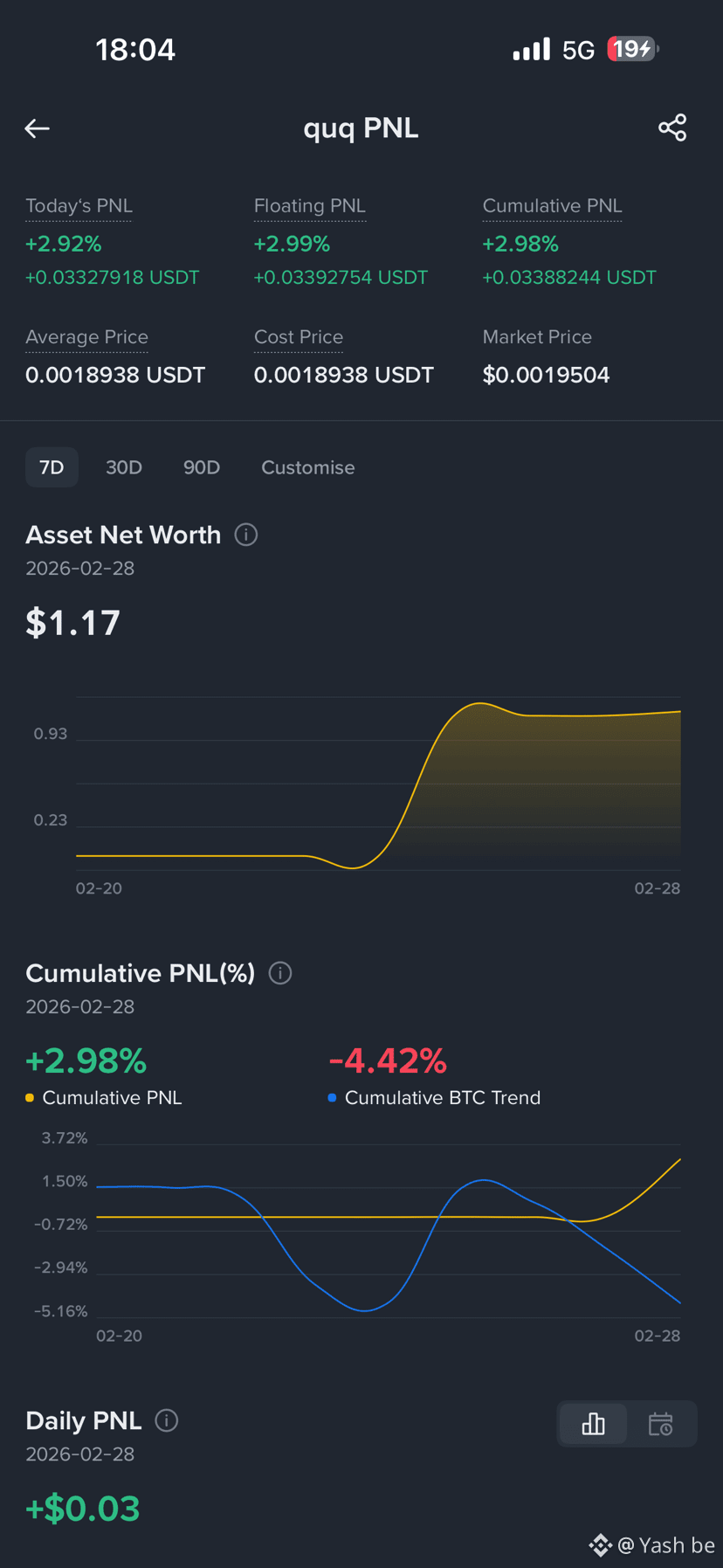Tap the Cost Price label
The height and width of the screenshot is (1568, 723).
(x=299, y=337)
